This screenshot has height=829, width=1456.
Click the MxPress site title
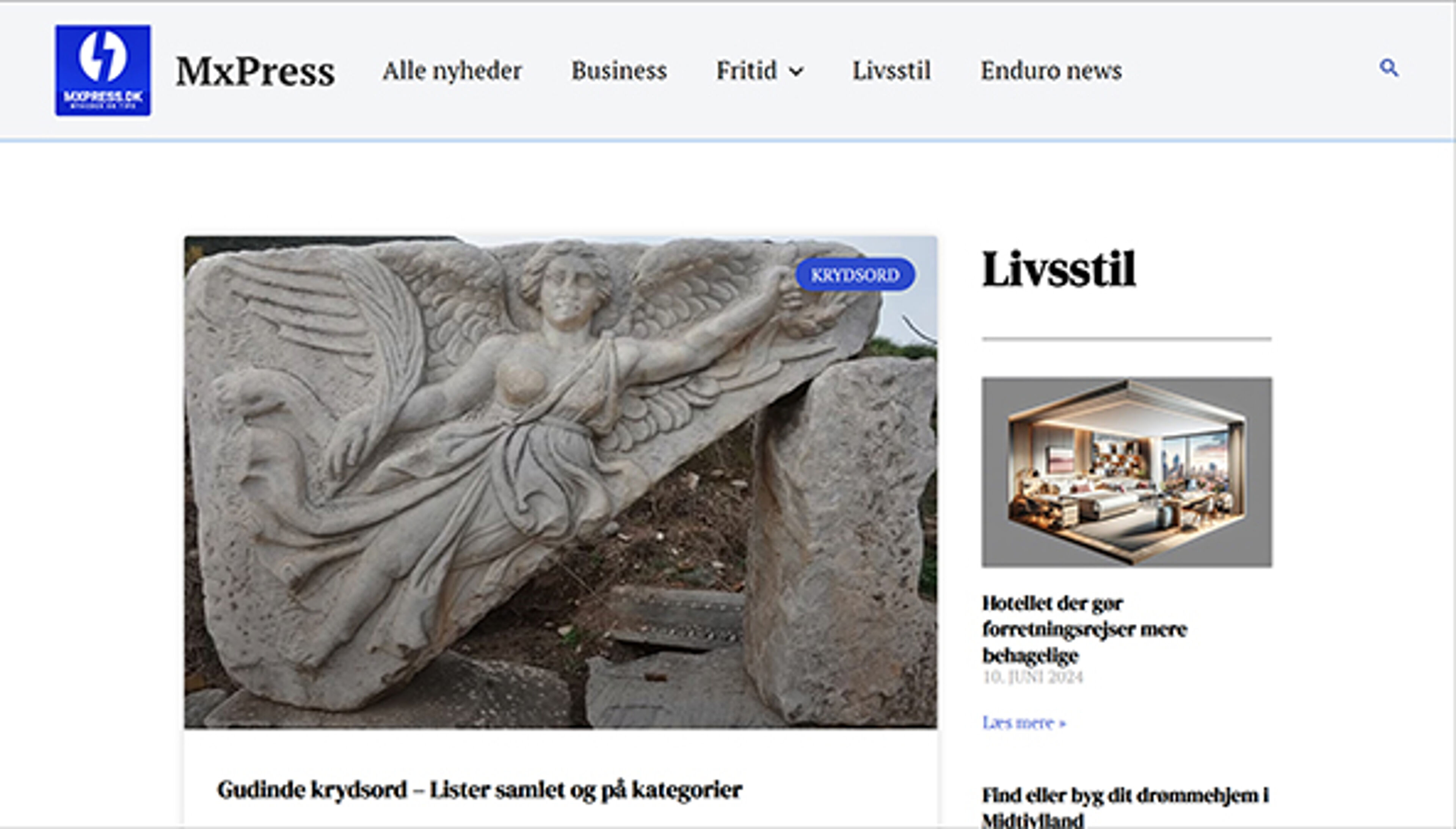pyautogui.click(x=254, y=69)
